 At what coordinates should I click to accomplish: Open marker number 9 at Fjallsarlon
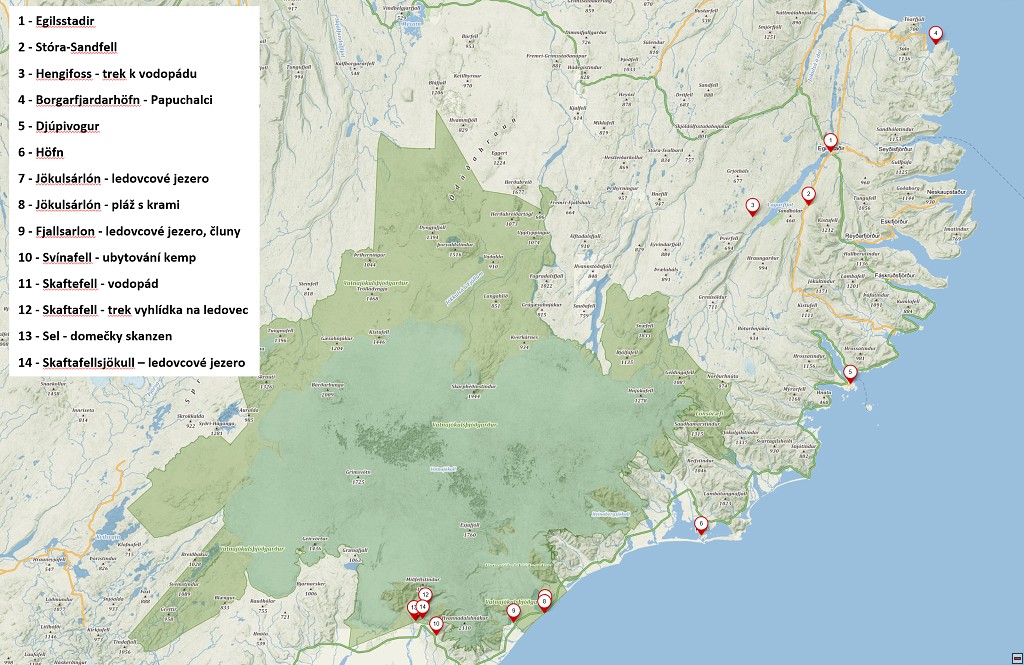[513, 610]
